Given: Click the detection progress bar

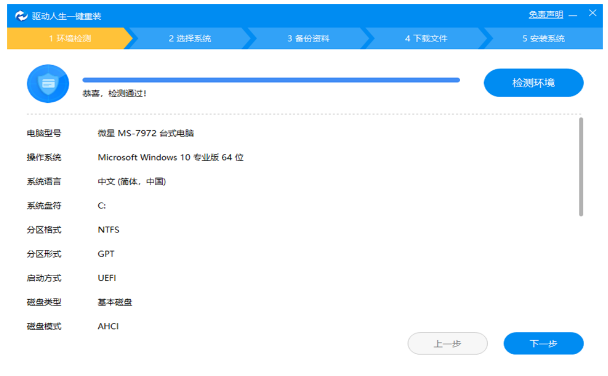Looking at the screenshot, I should [271, 80].
